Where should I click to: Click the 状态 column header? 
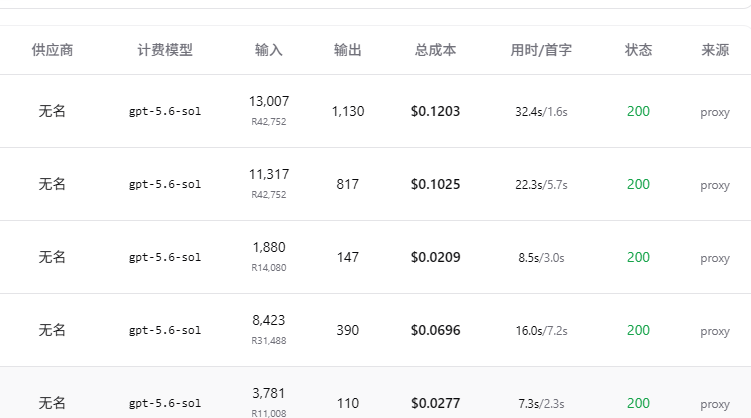click(638, 50)
